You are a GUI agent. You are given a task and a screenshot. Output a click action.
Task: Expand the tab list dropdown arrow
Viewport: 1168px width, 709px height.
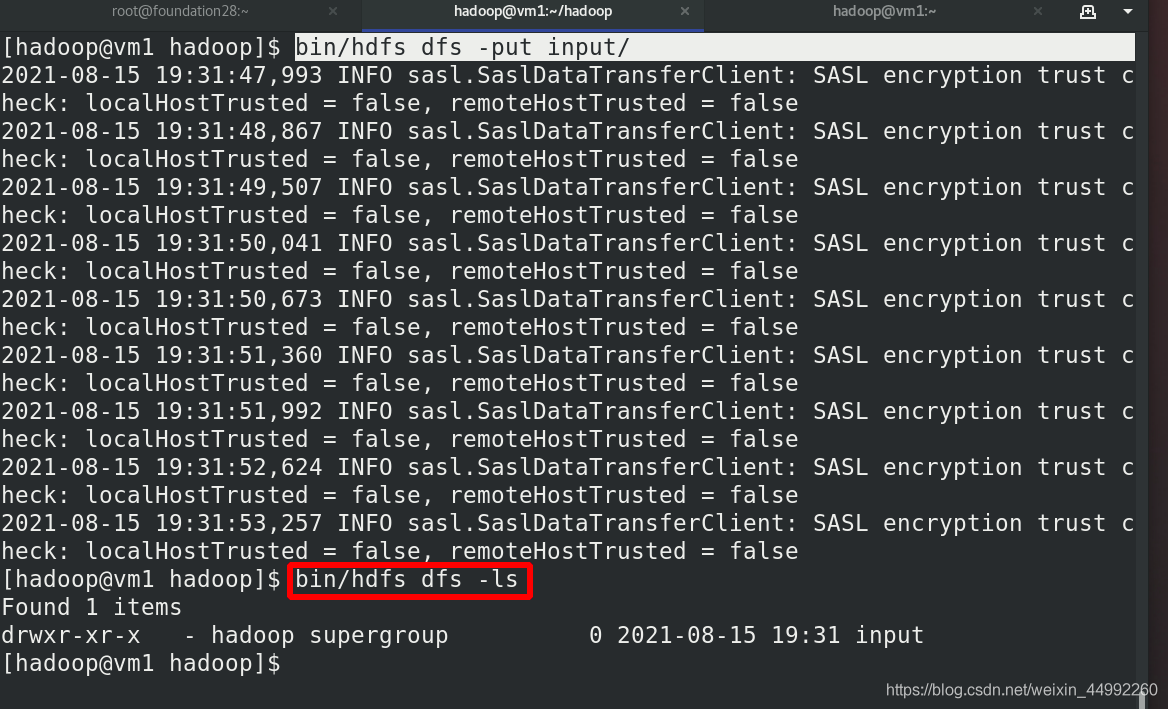tap(1128, 11)
